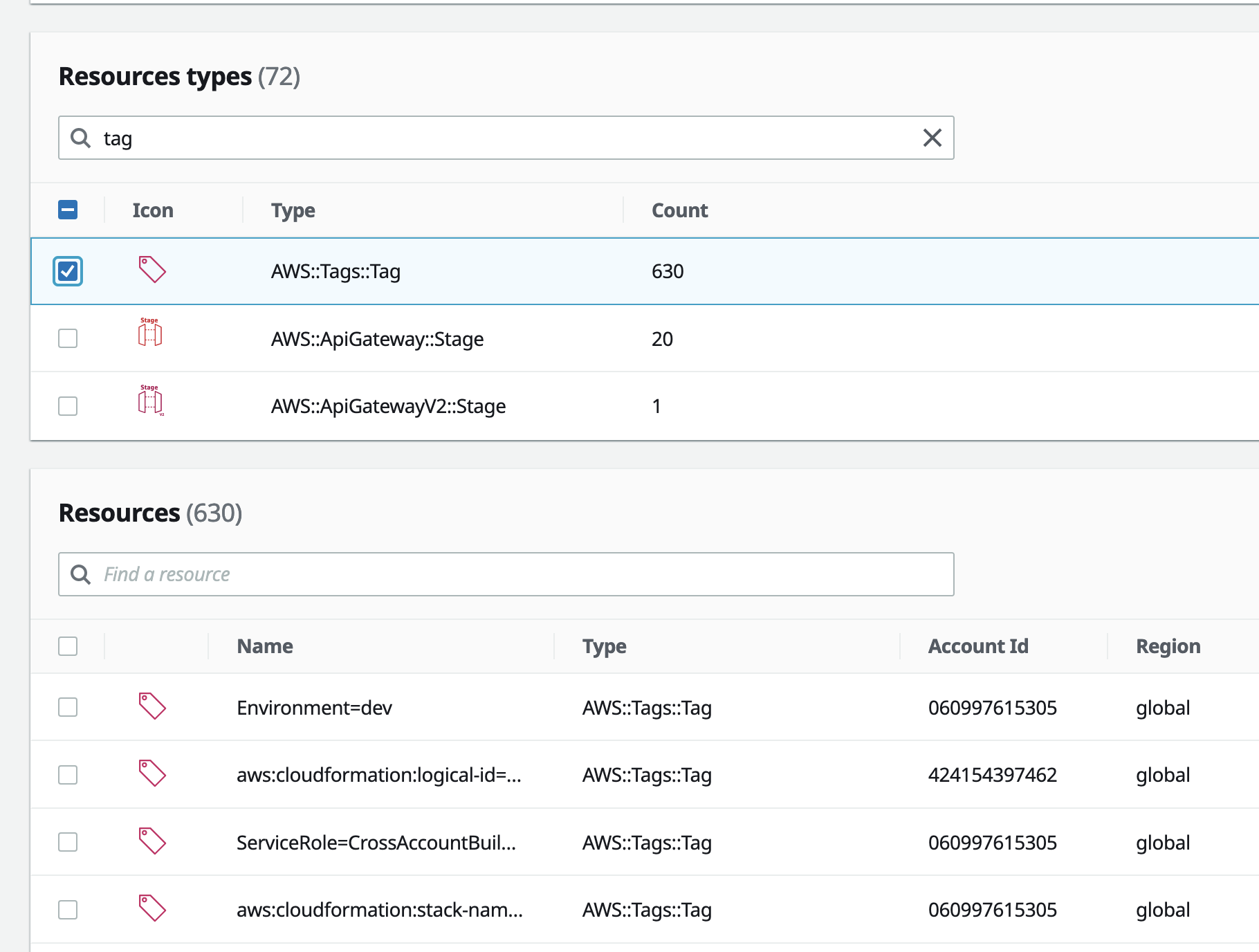Click the tag icon on ServiceRole=CrossAccountBuil row
1259x952 pixels.
point(151,842)
